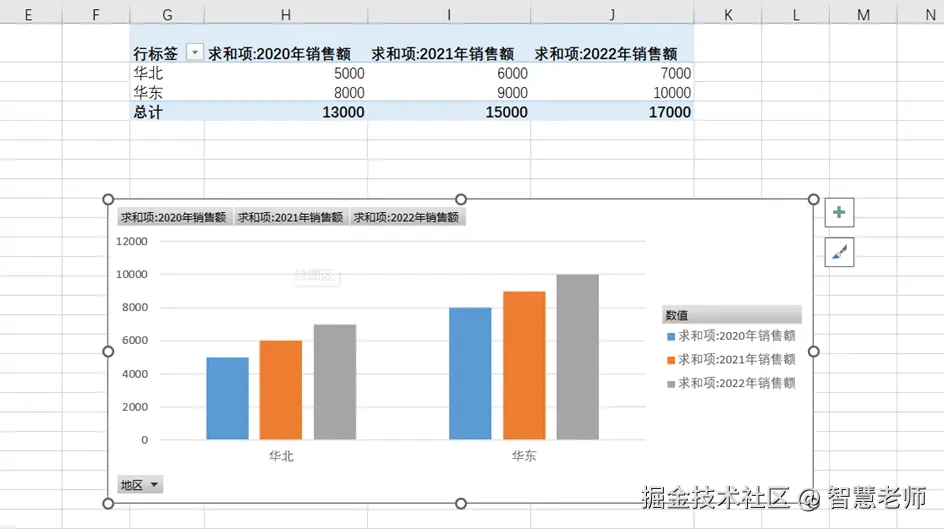Select the table cell containing 10000
Screen dimensions: 944x529
pos(612,92)
